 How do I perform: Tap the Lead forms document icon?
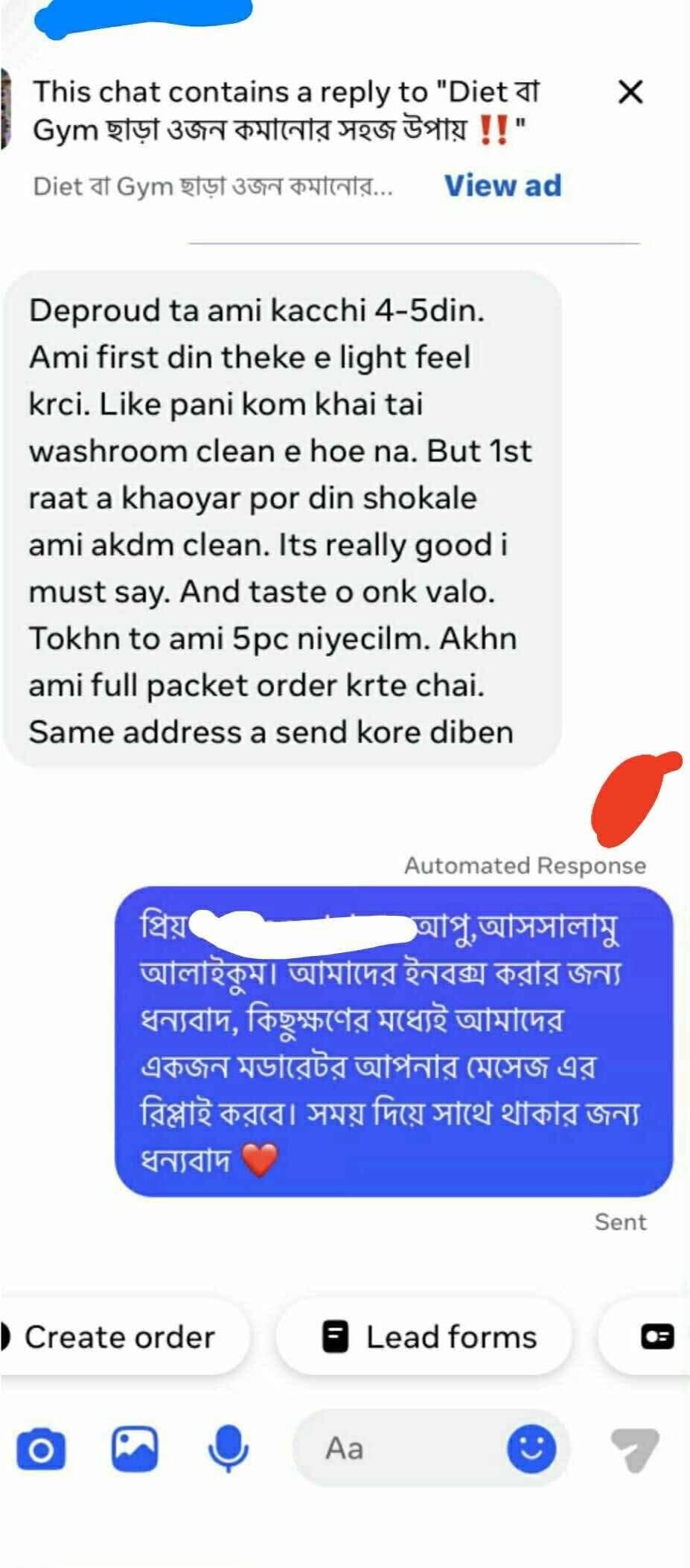(335, 1336)
